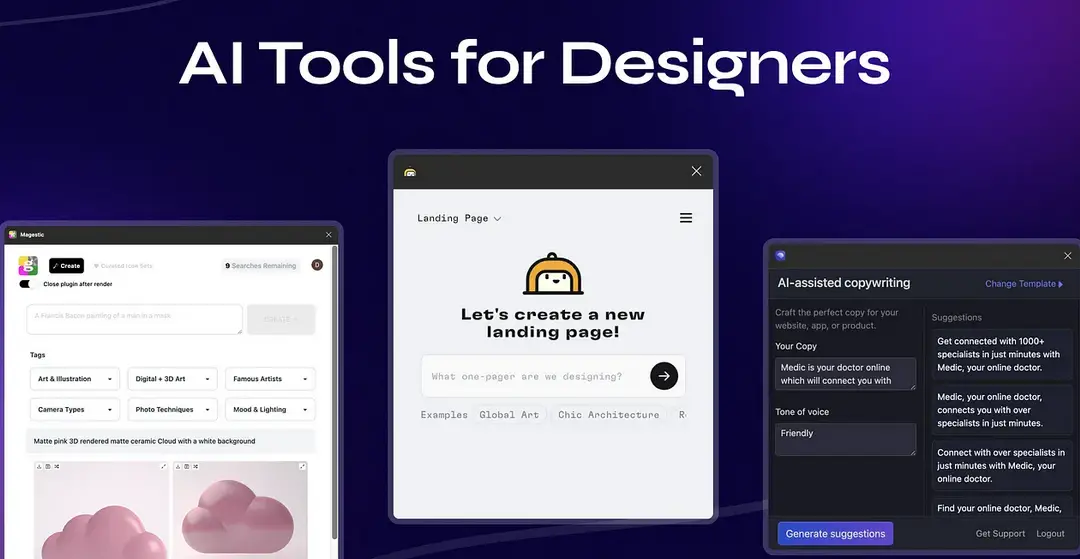Viewport: 1080px width, 559px height.
Task: Click the Generate suggestions button
Action: pos(835,534)
